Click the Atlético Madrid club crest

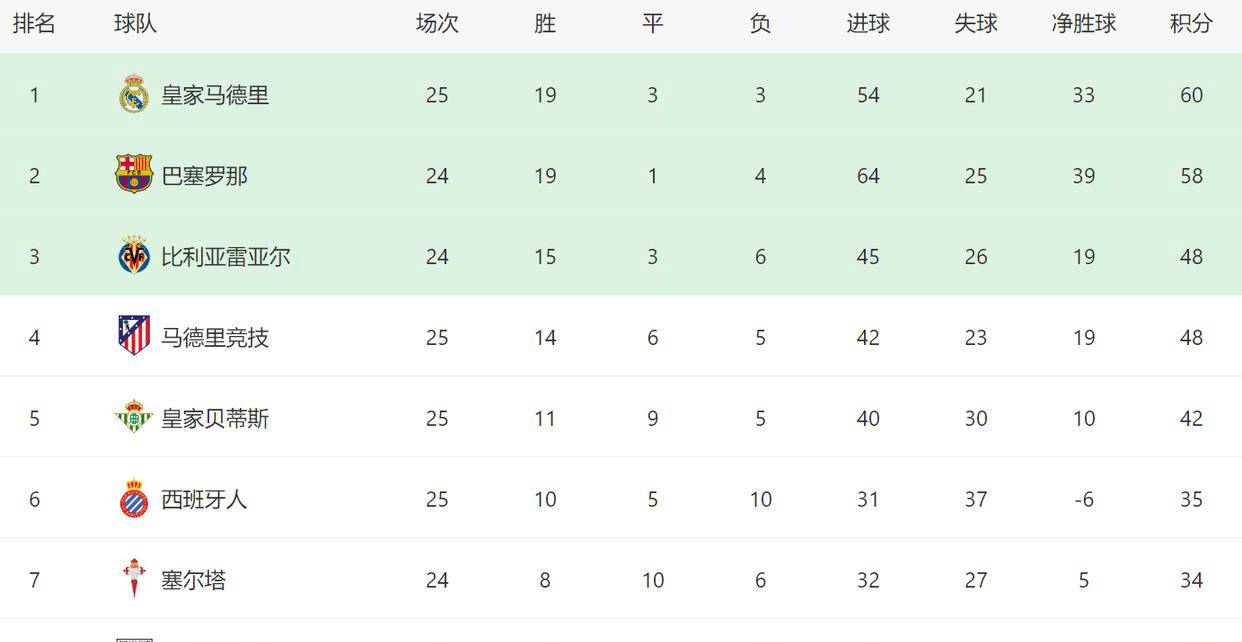134,336
